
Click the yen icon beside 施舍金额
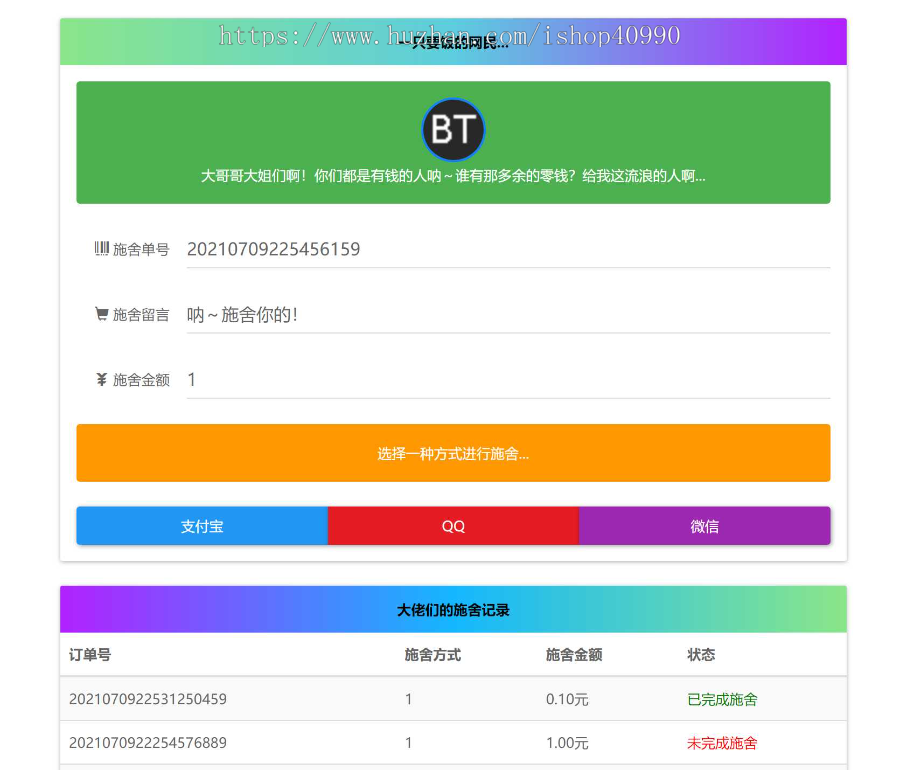click(x=102, y=379)
